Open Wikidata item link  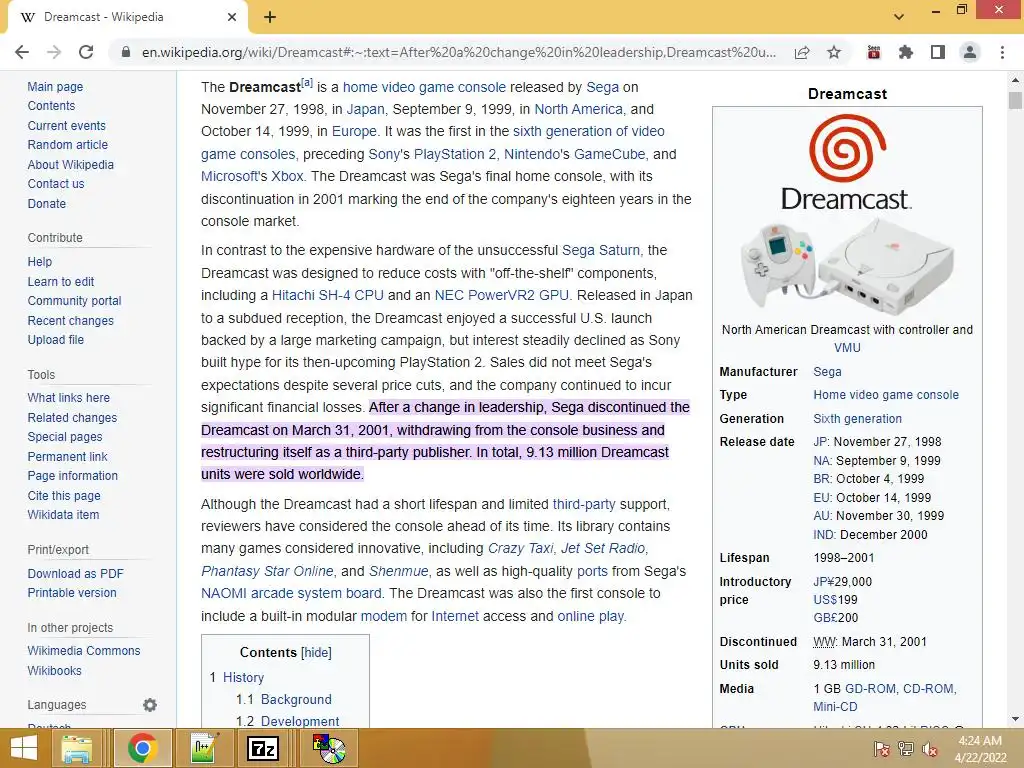tap(63, 515)
